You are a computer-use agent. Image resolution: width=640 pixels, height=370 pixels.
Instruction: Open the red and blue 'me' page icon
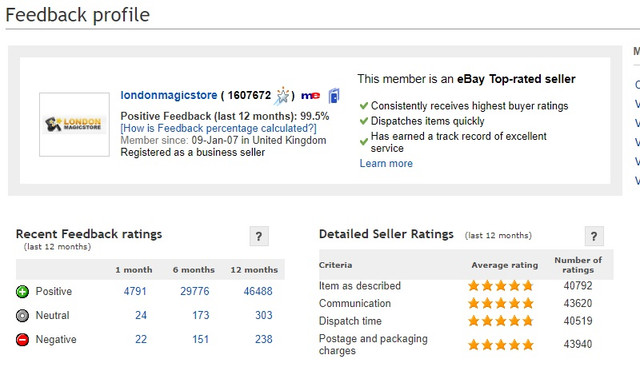(x=310, y=96)
